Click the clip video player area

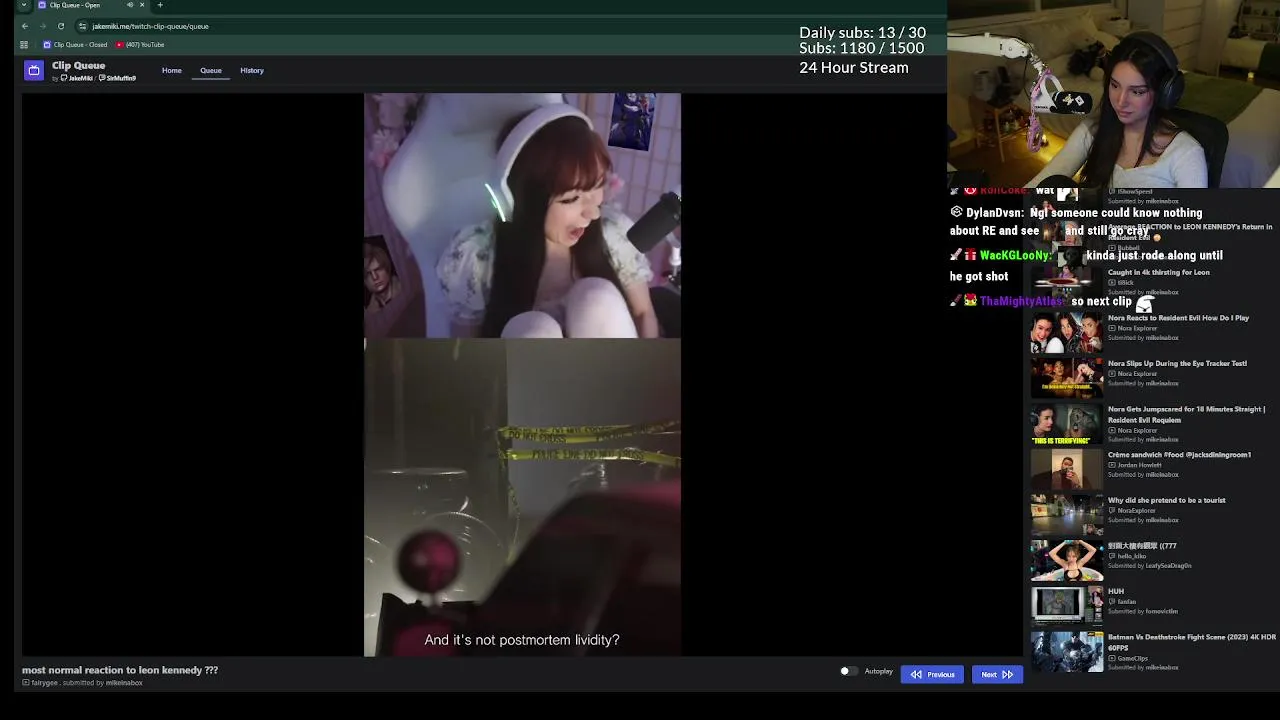522,375
